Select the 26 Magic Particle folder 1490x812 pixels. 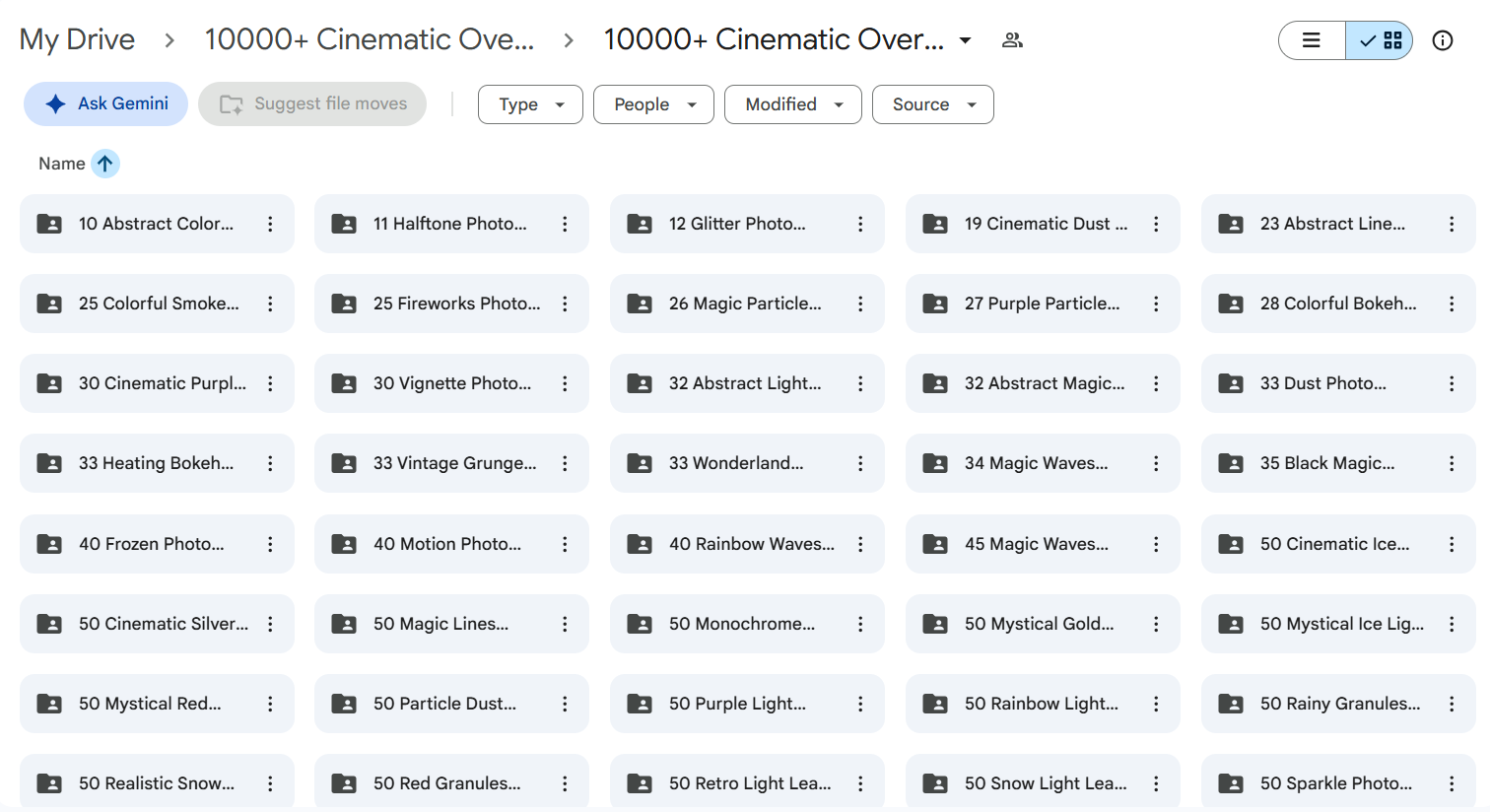[x=747, y=304]
